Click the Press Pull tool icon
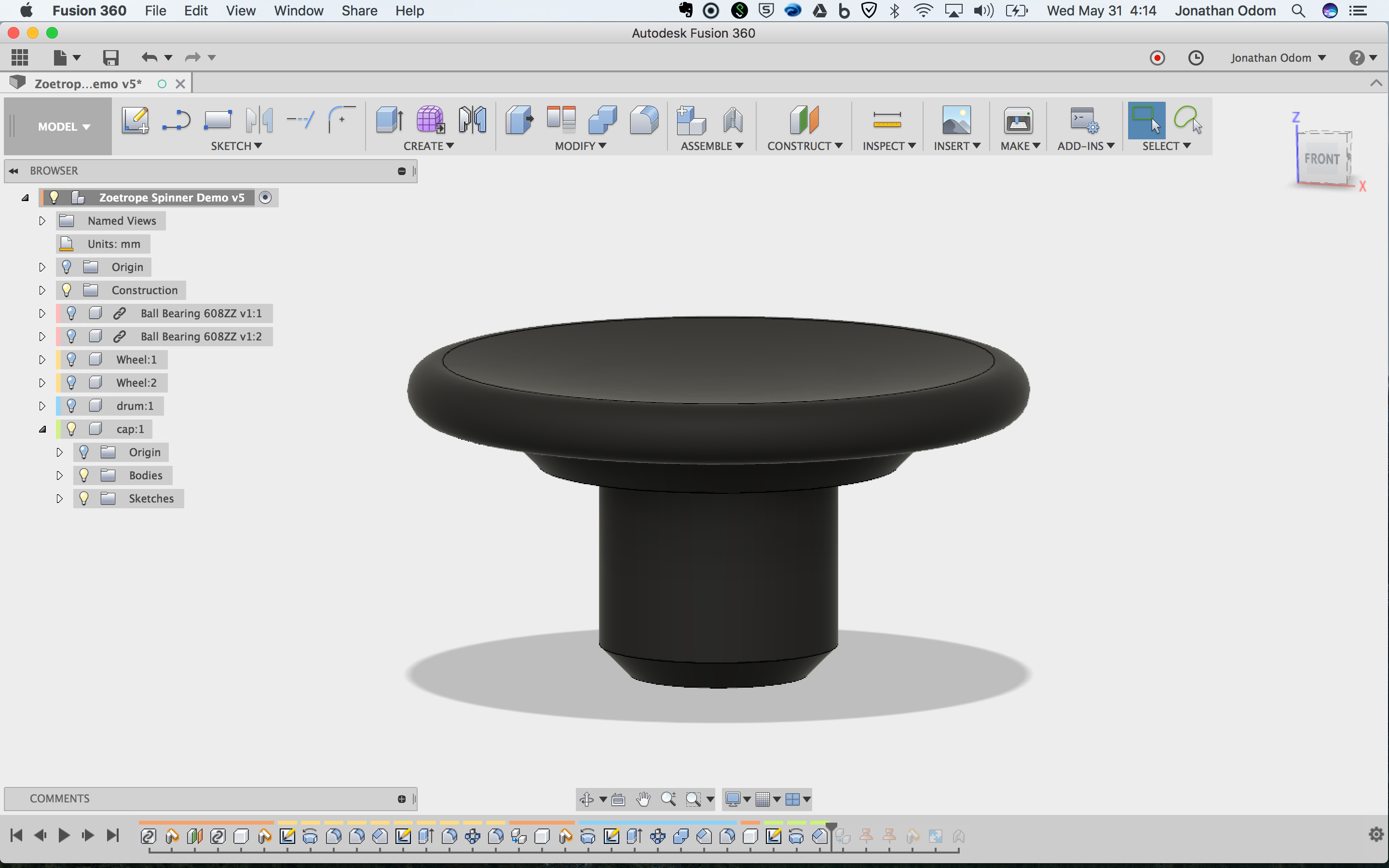The height and width of the screenshot is (868, 1389). (519, 120)
